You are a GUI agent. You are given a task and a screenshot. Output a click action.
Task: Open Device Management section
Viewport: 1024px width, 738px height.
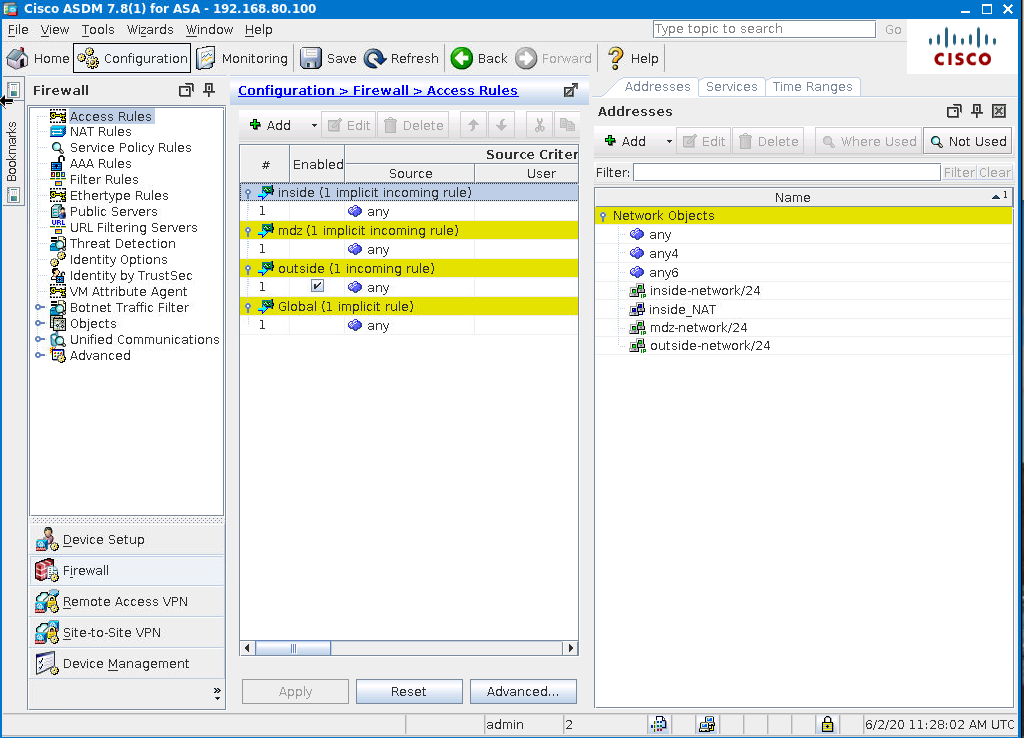click(127, 664)
